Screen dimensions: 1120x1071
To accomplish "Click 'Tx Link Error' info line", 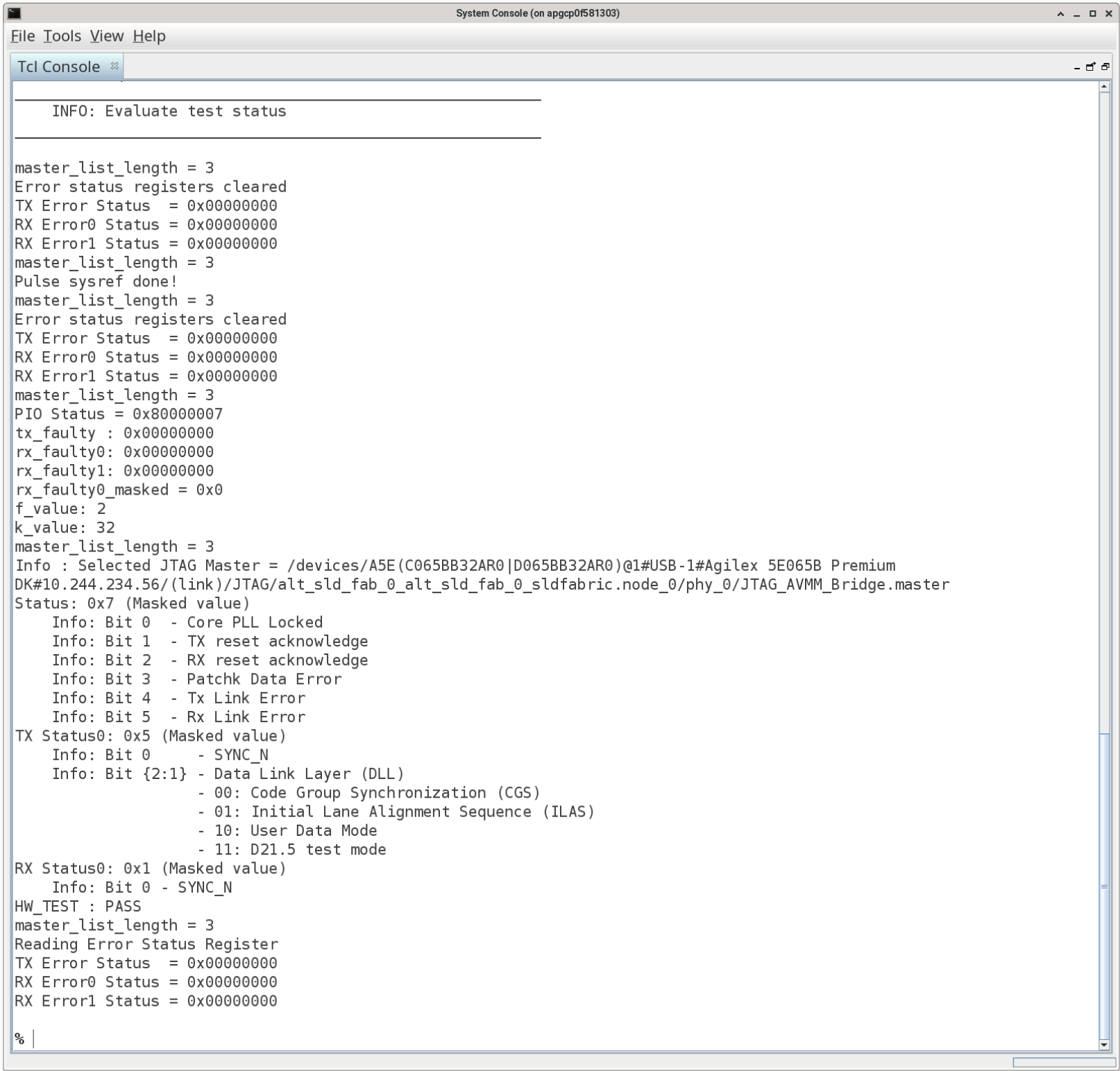I will (178, 698).
